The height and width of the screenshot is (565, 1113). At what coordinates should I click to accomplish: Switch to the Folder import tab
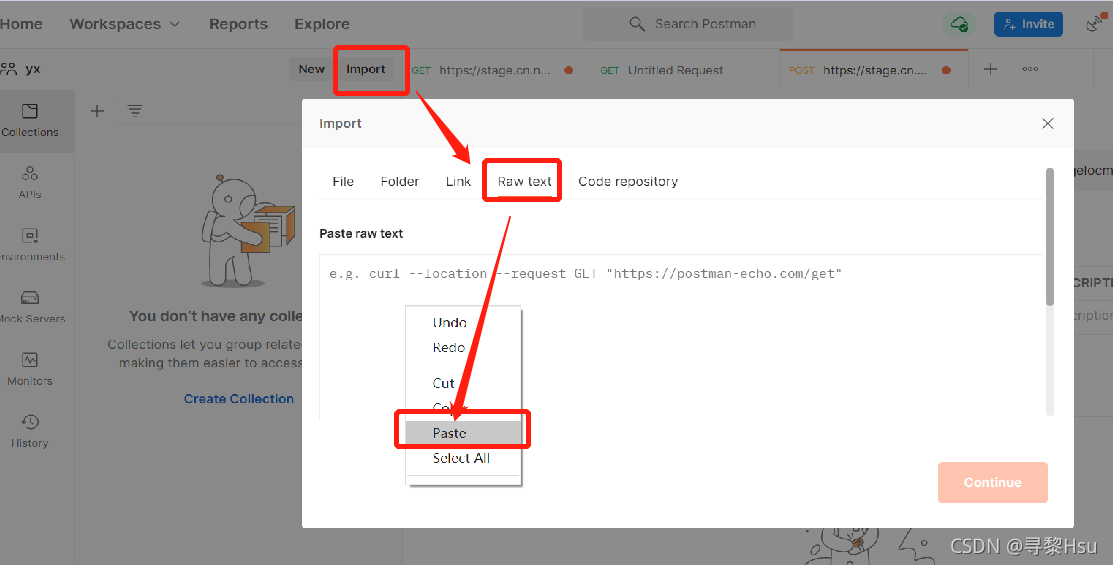(x=400, y=182)
